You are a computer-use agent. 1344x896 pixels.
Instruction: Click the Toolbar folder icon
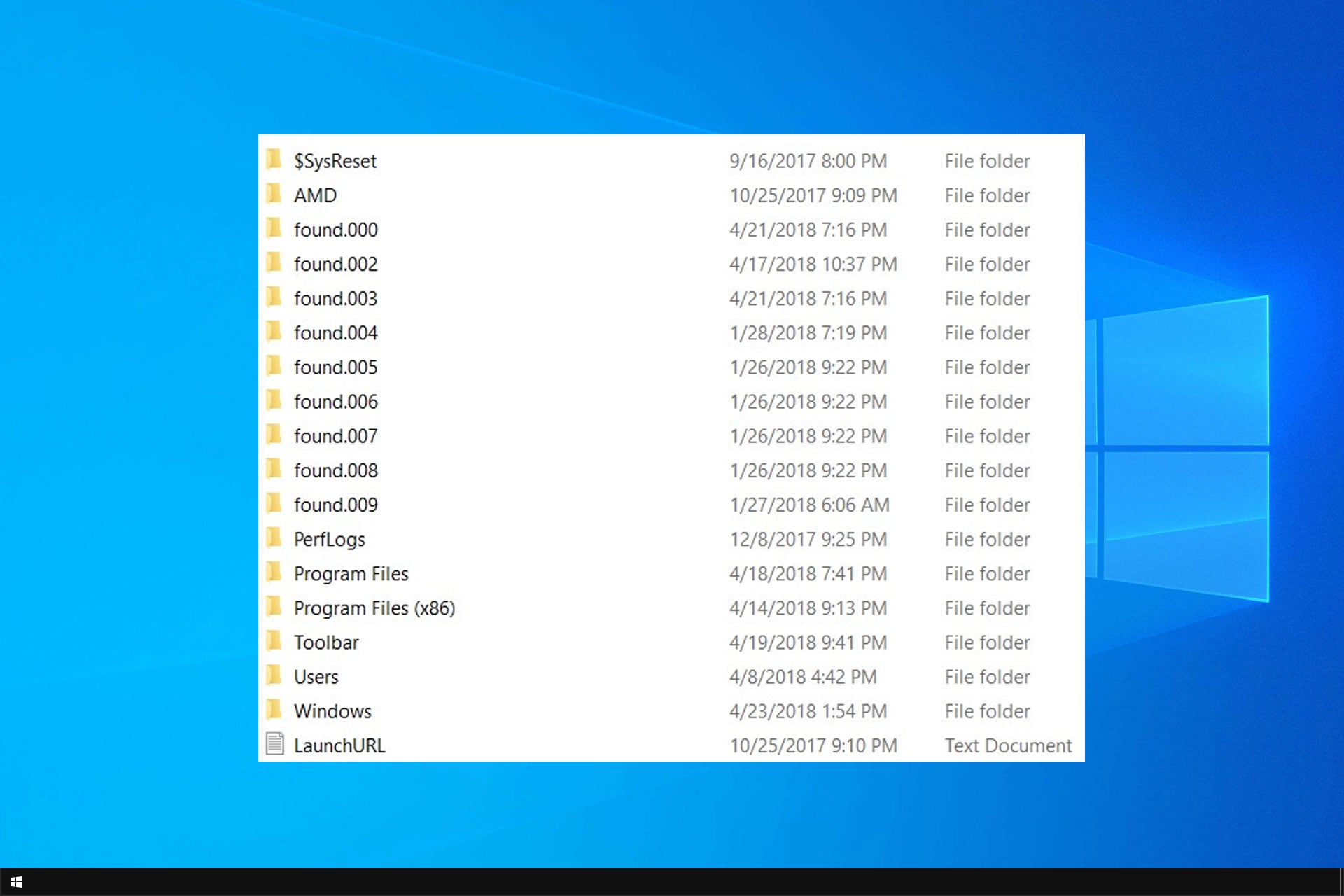coord(274,642)
